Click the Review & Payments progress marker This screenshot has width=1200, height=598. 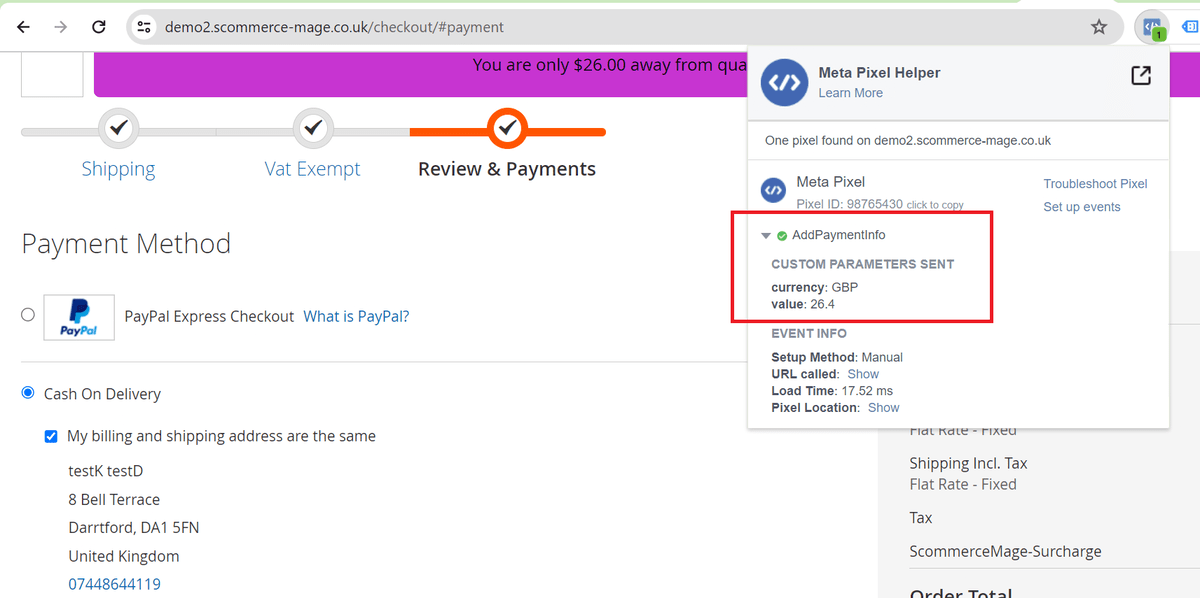(x=507, y=128)
